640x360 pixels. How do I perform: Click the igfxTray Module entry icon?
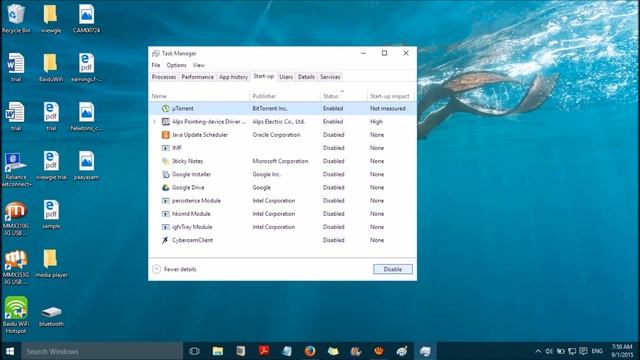[x=165, y=227]
